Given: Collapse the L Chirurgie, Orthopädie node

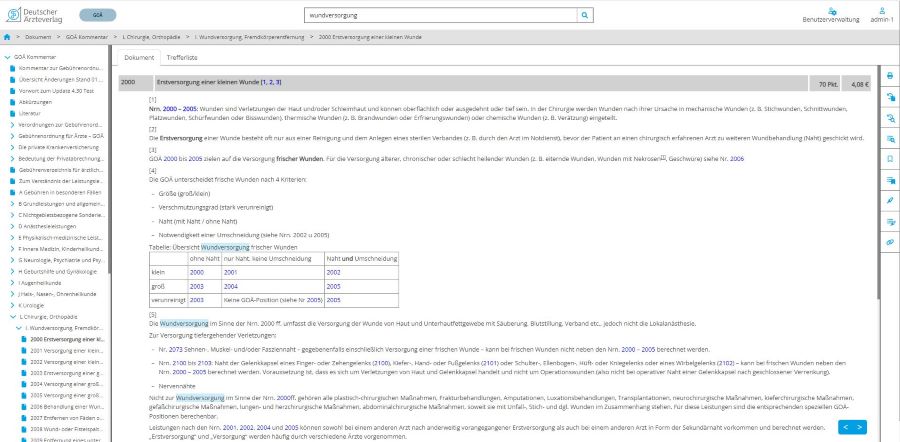Looking at the screenshot, I should pos(12,315).
